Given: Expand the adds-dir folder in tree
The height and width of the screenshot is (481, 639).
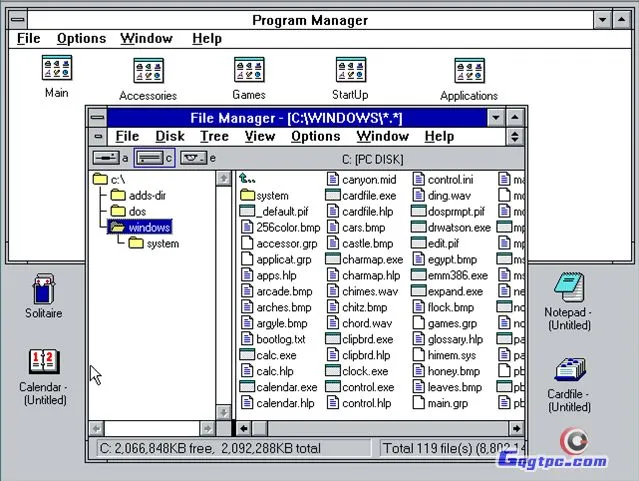Looking at the screenshot, I should 145,195.
